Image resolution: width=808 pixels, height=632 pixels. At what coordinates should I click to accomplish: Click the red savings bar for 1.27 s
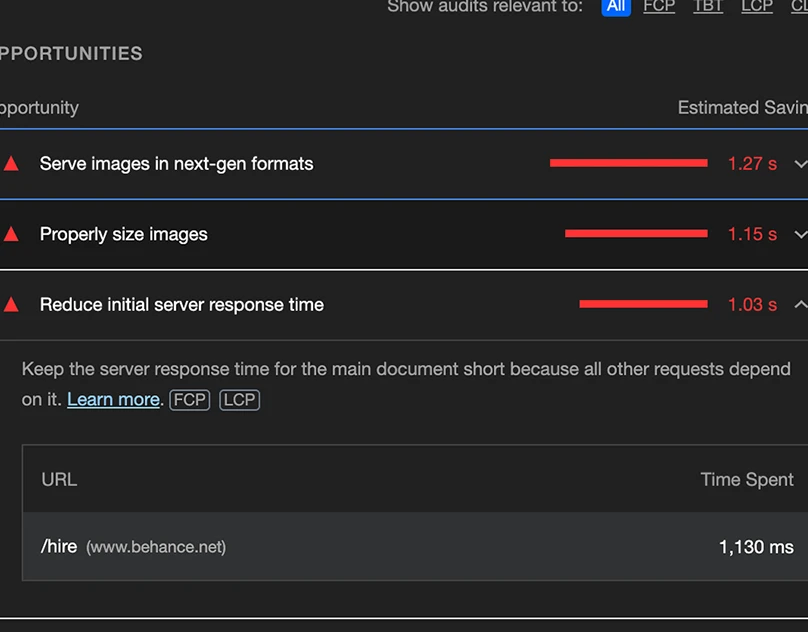pyautogui.click(x=628, y=163)
